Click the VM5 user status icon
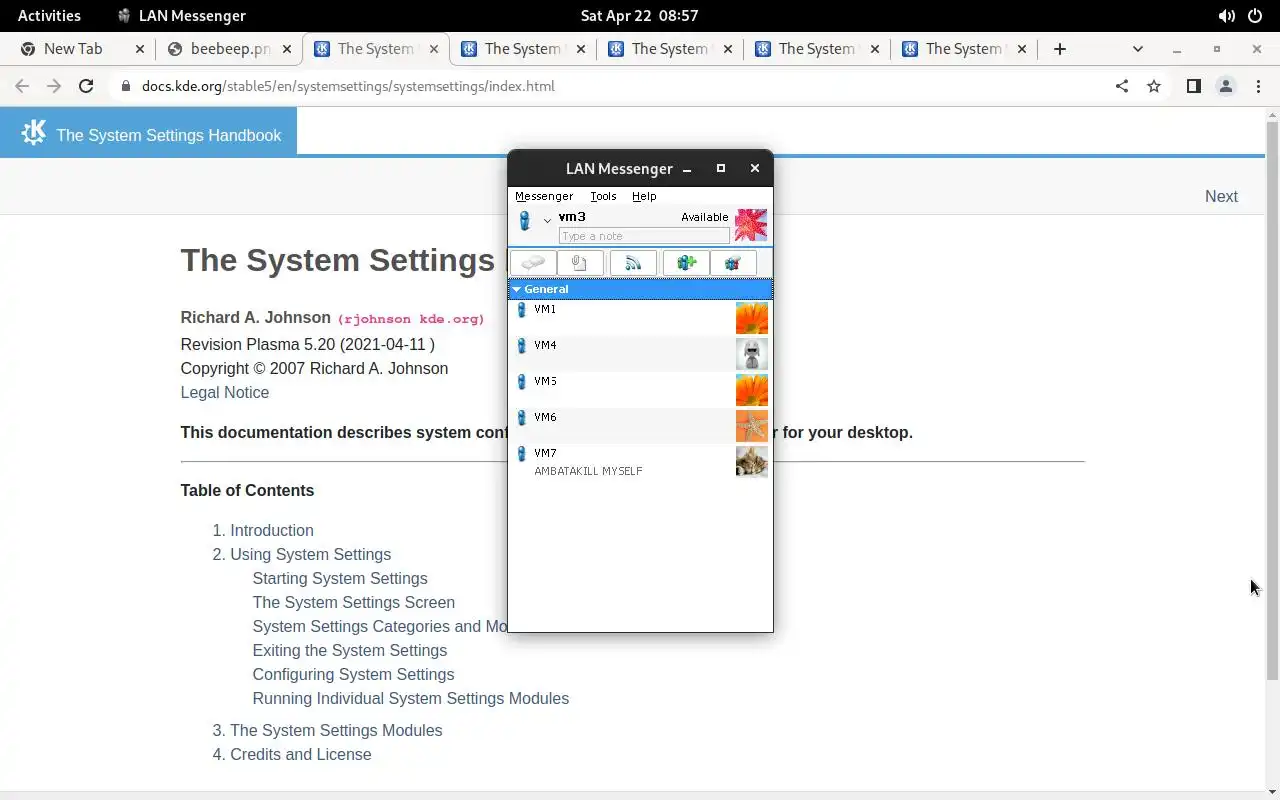Screen dimensions: 1280x800 521,382
